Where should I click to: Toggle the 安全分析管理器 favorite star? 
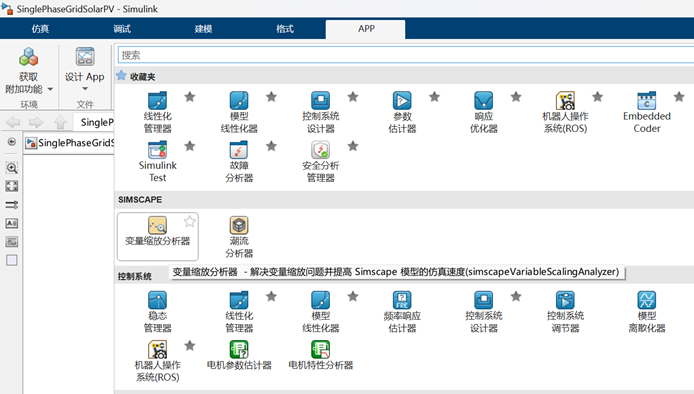[353, 146]
